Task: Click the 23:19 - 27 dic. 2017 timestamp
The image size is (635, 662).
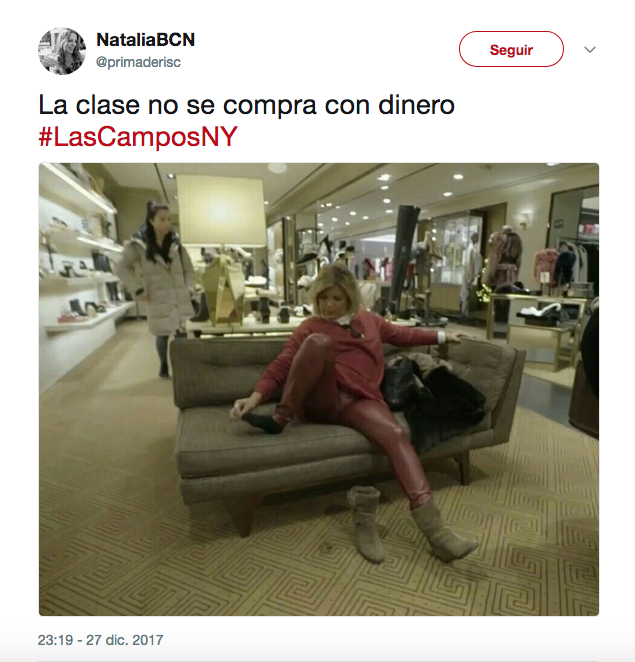Action: pyautogui.click(x=100, y=640)
